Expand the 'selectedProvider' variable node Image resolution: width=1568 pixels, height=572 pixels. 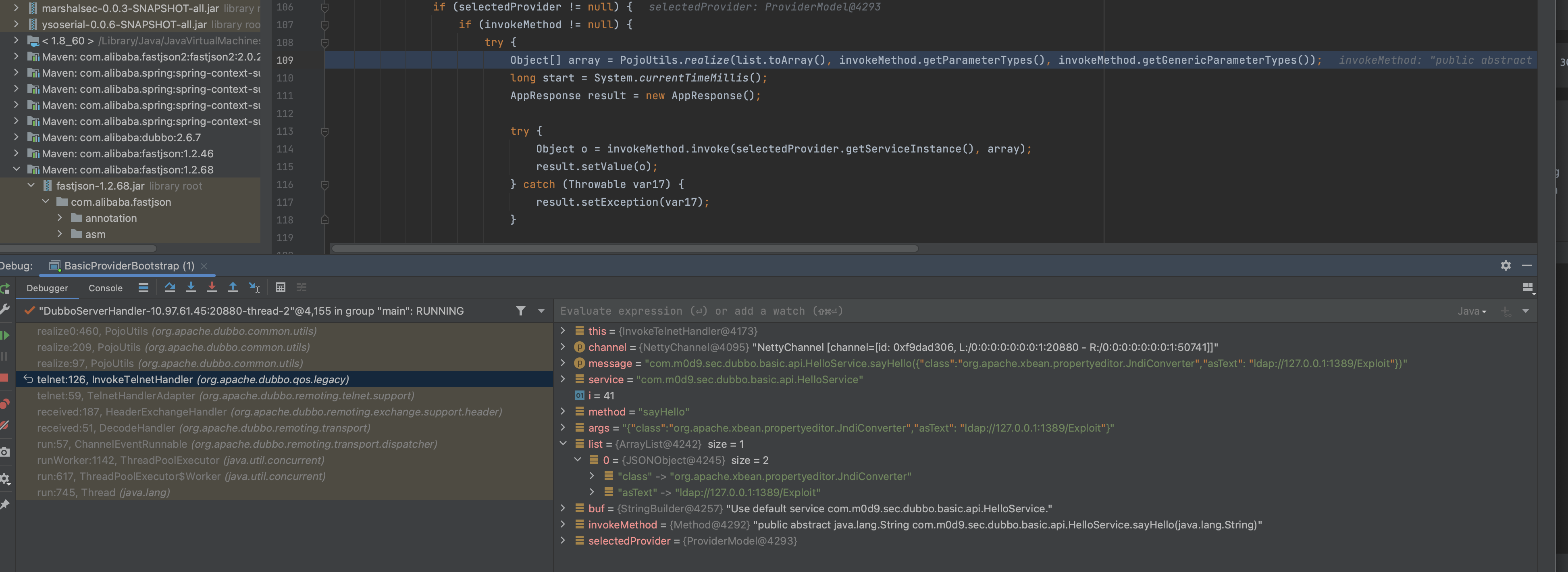(563, 540)
